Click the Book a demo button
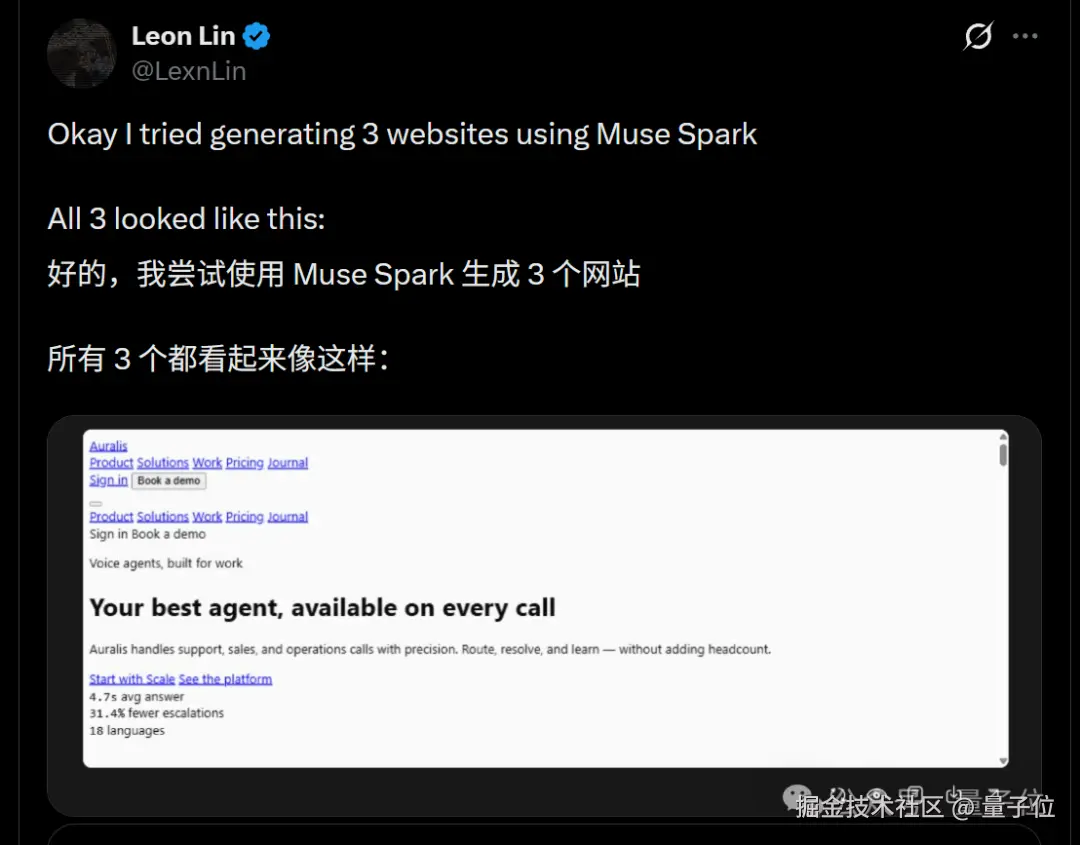 [169, 481]
